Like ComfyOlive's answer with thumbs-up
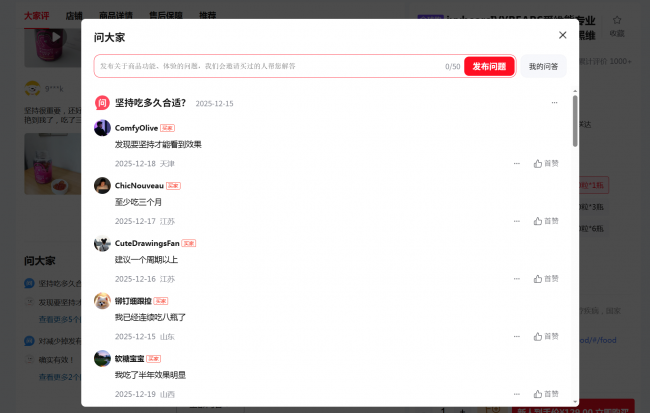Viewport: 650px width, 413px height. [x=546, y=163]
